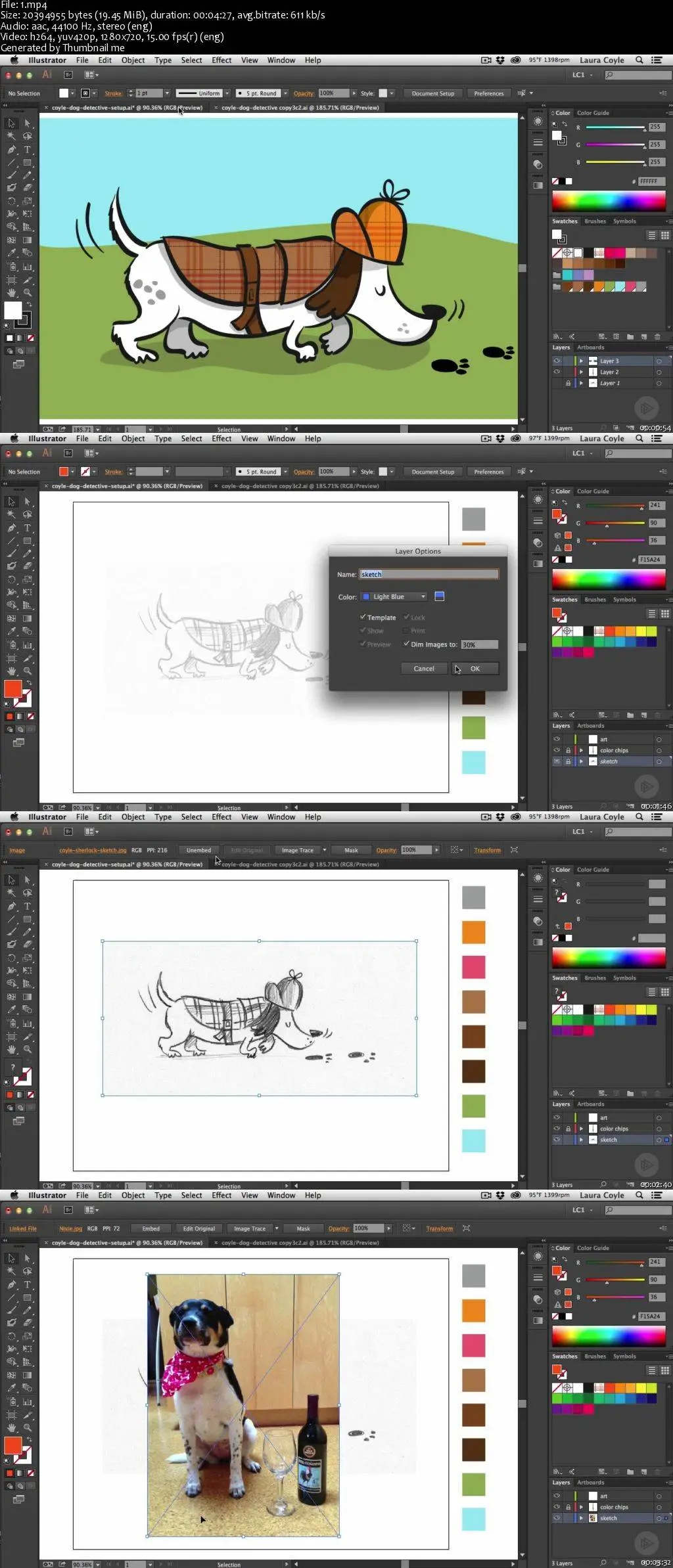Open File menu in colored dog frame
The height and width of the screenshot is (1568, 673).
coord(82,60)
